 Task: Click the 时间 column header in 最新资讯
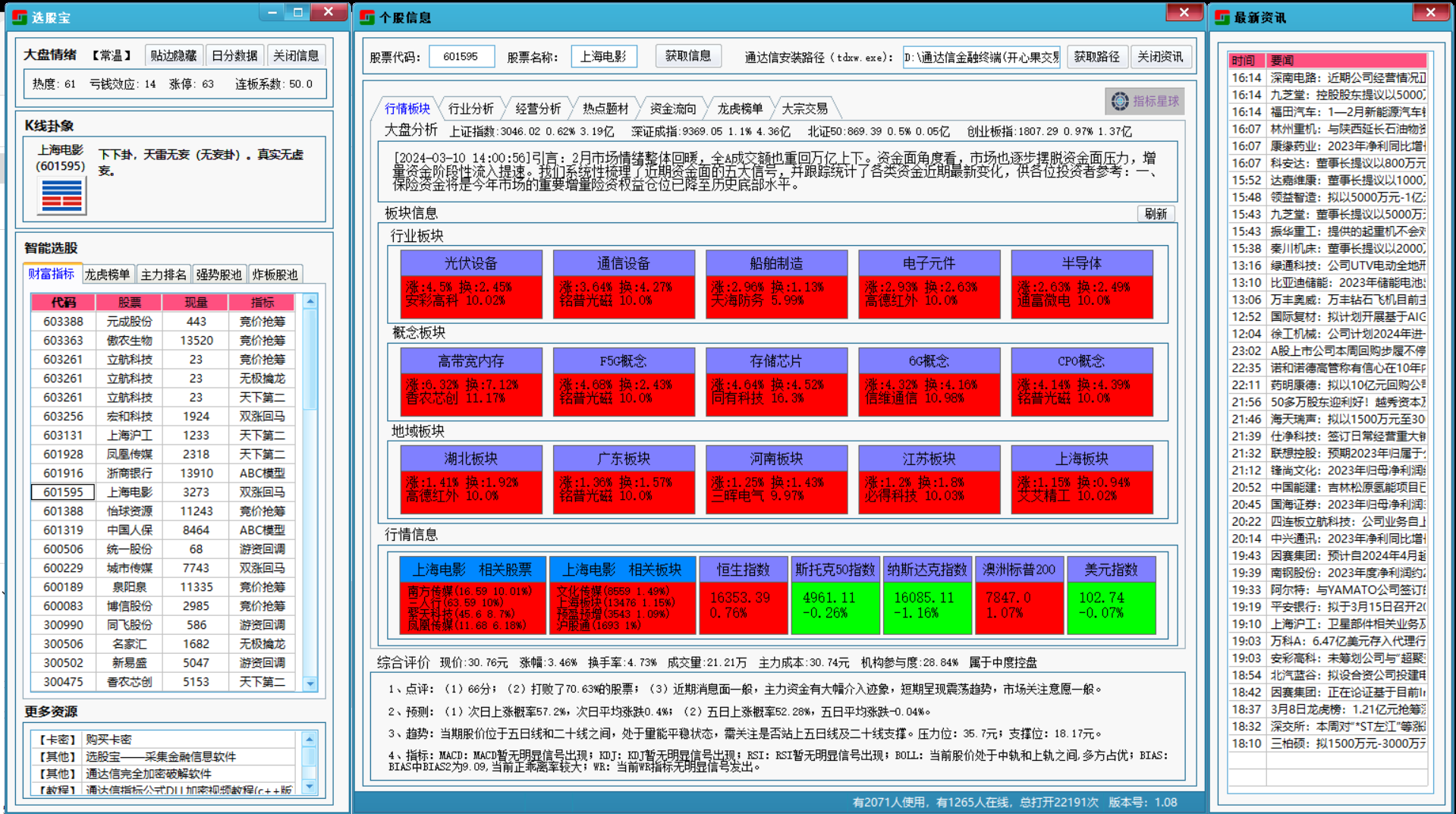coord(1247,61)
